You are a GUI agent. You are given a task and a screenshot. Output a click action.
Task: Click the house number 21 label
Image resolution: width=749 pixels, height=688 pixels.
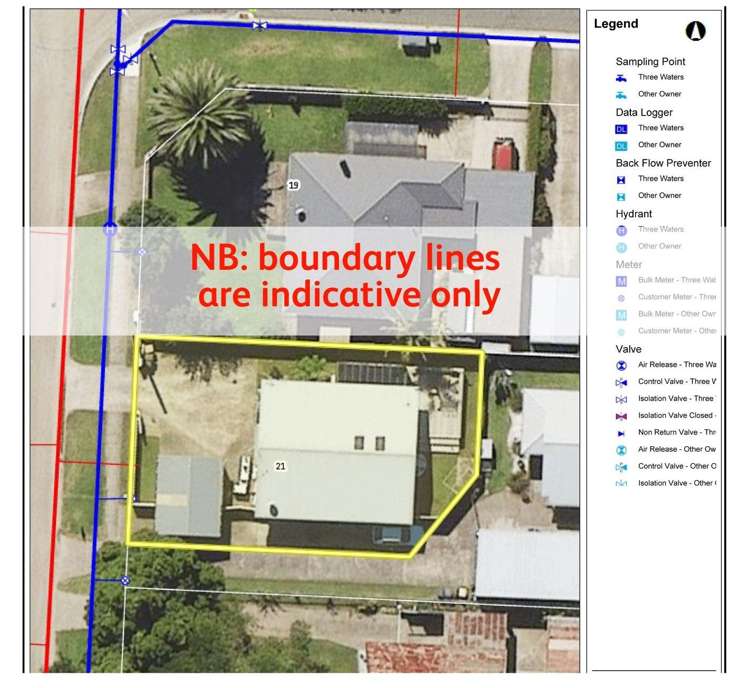click(x=280, y=466)
